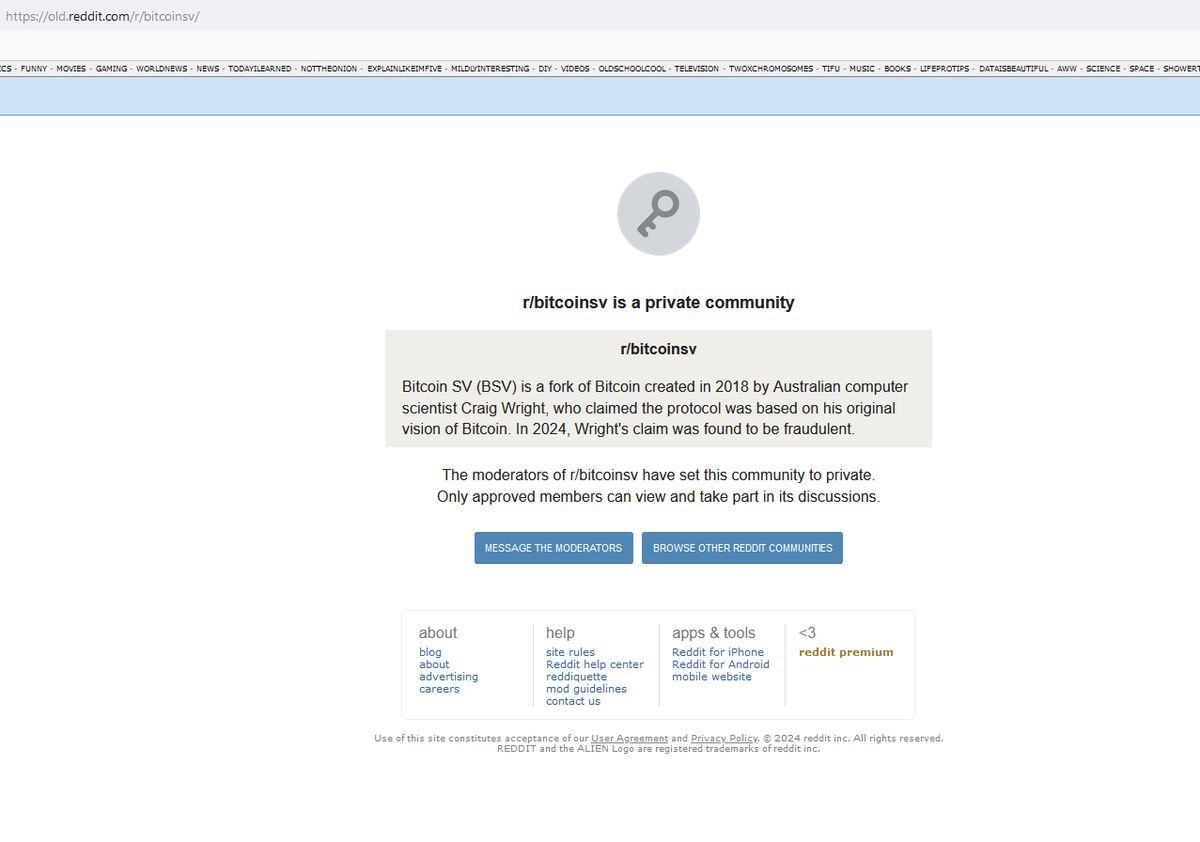This screenshot has height=842, width=1200.
Task: Click the Message the Moderators button
Action: 553,548
